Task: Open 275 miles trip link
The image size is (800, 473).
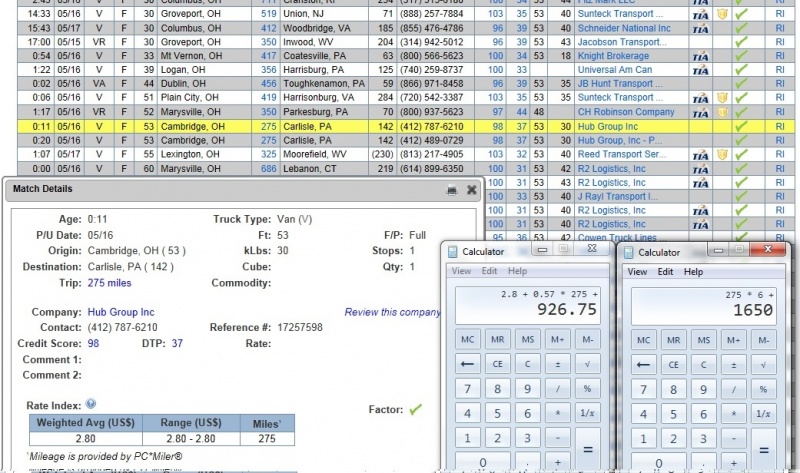Action: pyautogui.click(x=109, y=283)
